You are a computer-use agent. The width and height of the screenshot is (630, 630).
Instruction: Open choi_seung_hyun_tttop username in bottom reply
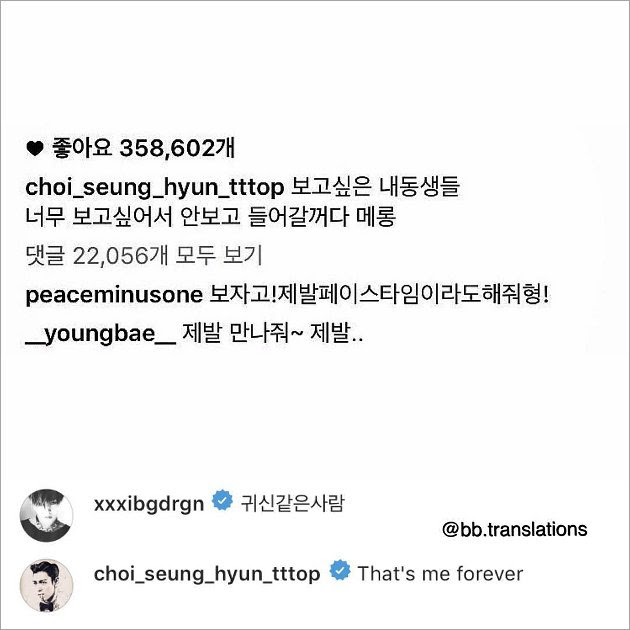click(207, 574)
